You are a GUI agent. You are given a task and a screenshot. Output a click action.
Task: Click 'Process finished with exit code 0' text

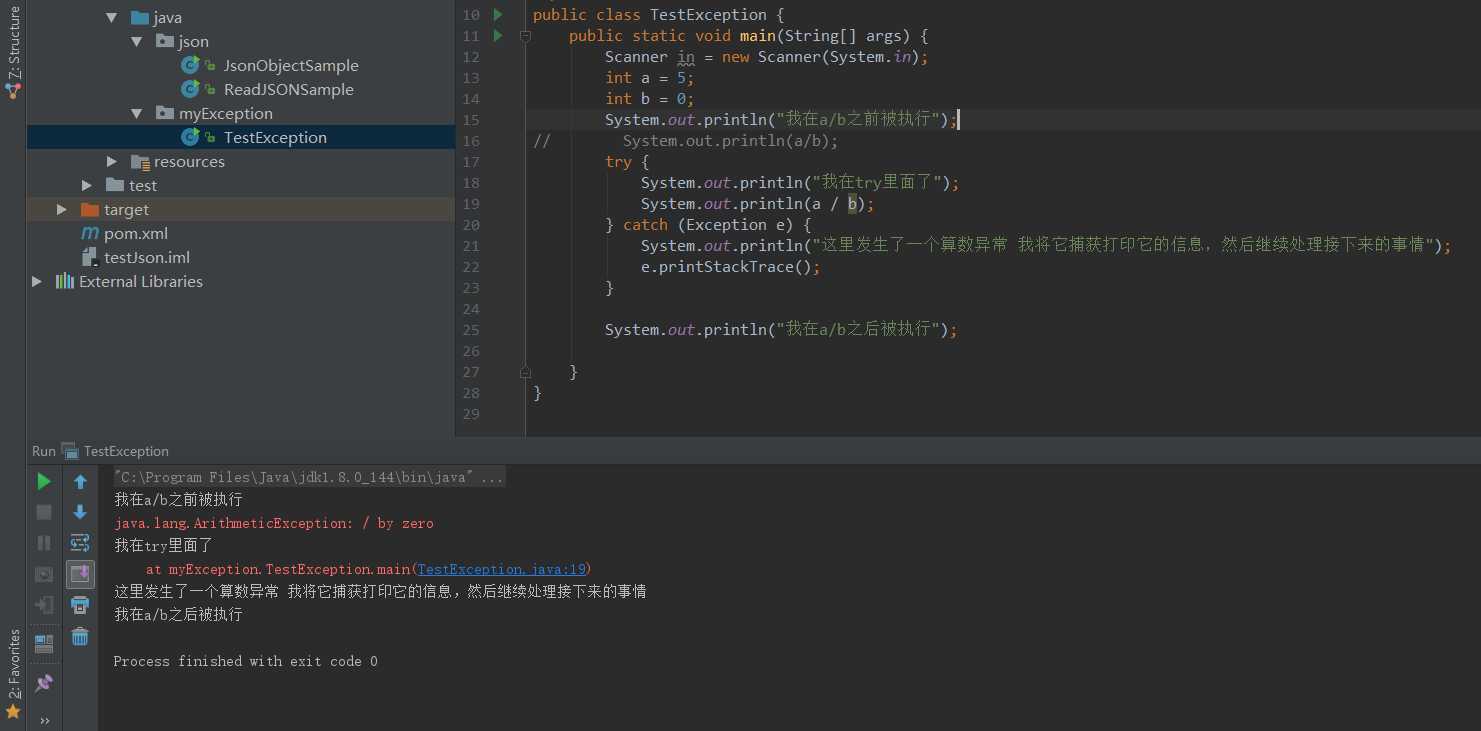click(x=245, y=661)
